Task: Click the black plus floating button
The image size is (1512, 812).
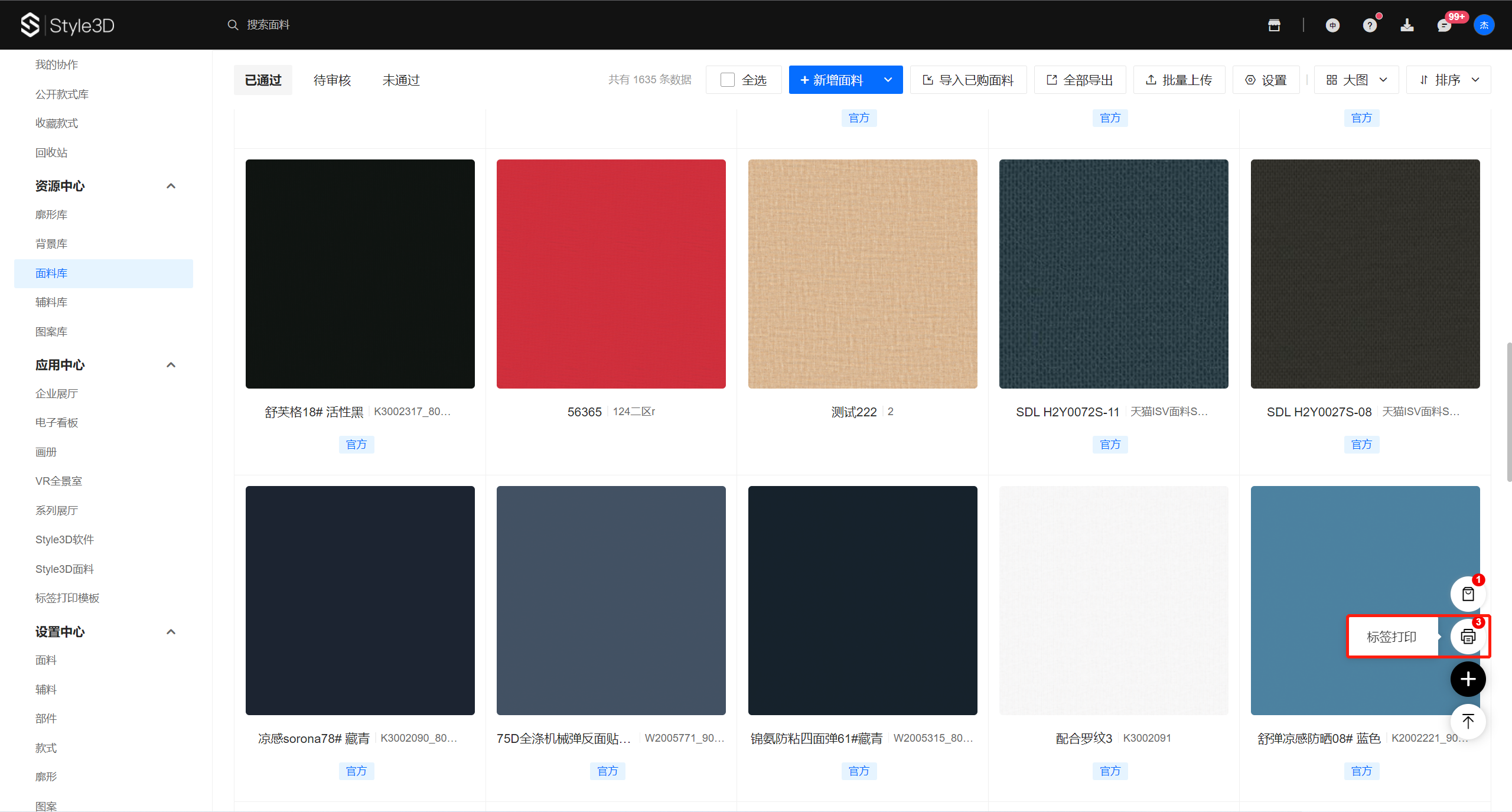Action: click(1468, 679)
